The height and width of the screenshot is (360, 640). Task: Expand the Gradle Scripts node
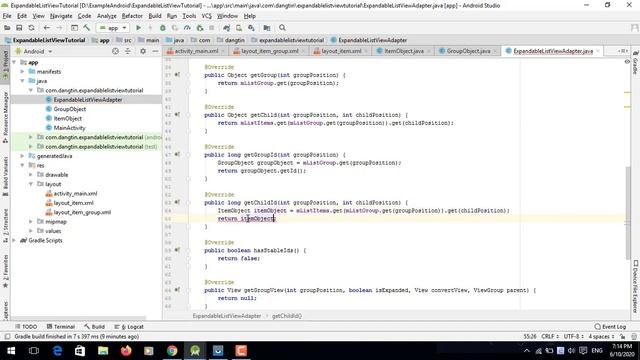click(15, 240)
